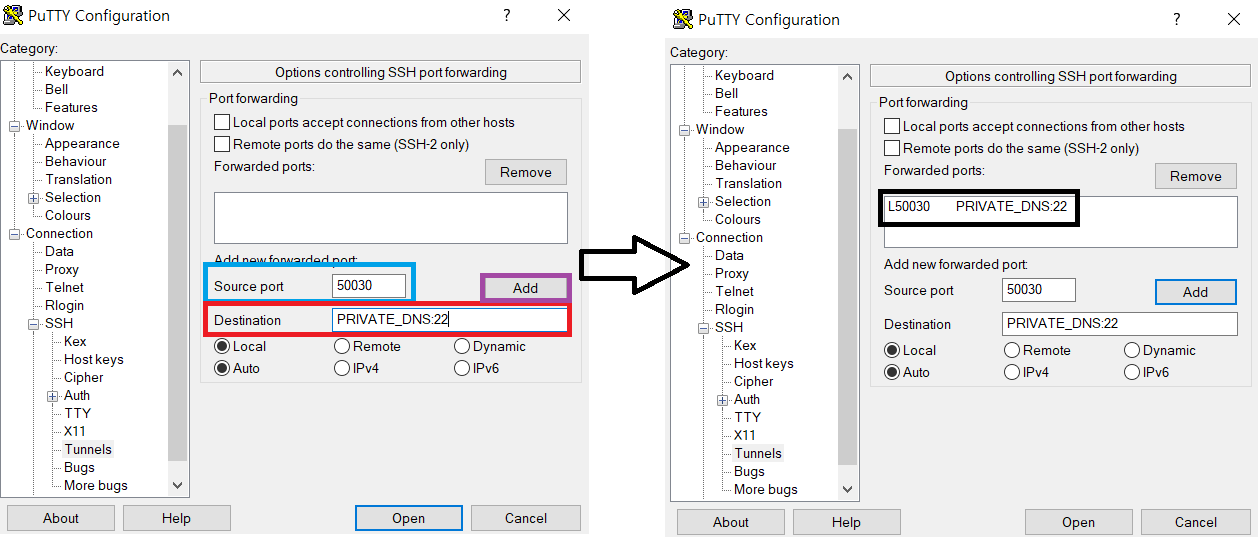The width and height of the screenshot is (1258, 537).
Task: Click Help button in left window
Action: [177, 518]
